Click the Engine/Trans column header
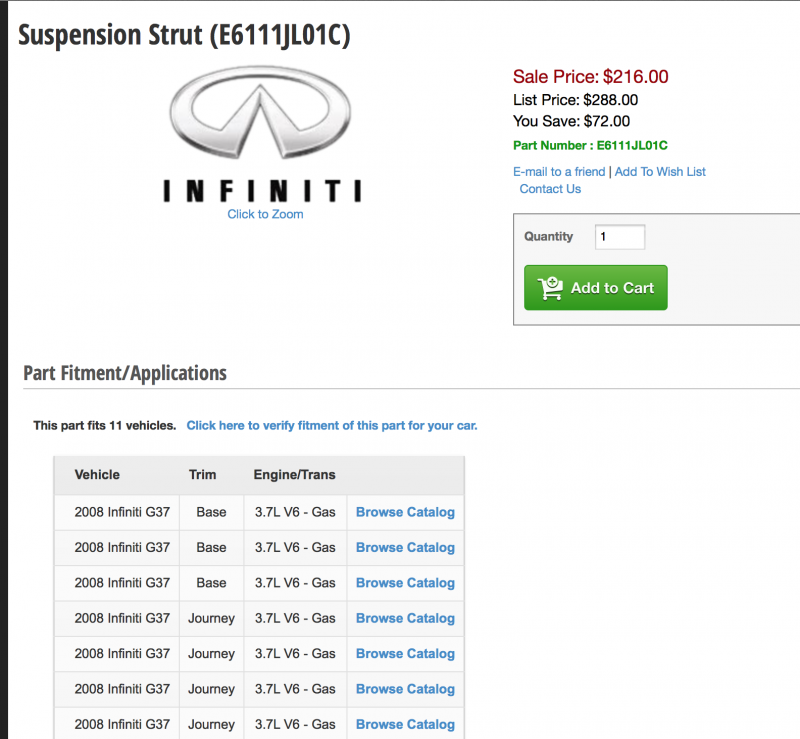This screenshot has width=800, height=739. pyautogui.click(x=294, y=475)
